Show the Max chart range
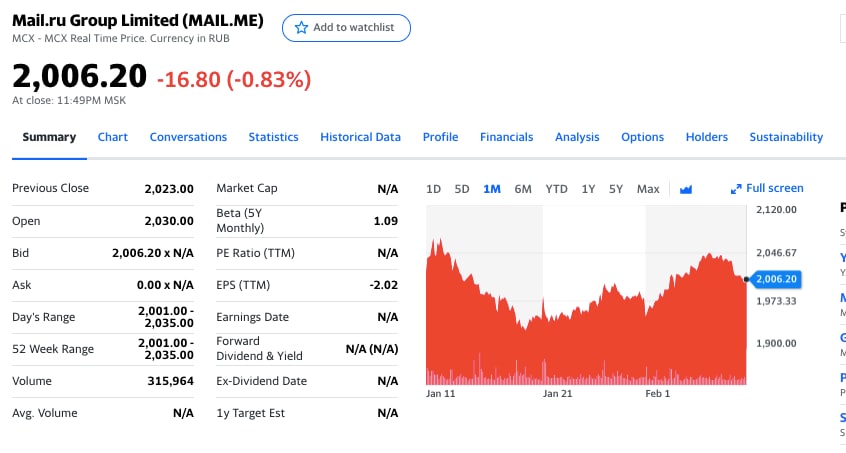The image size is (846, 453). click(x=648, y=189)
